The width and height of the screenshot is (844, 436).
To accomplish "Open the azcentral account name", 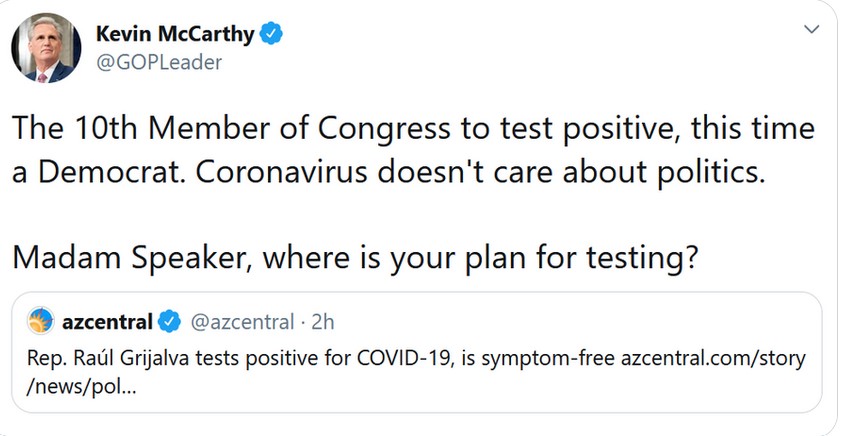I will coord(108,322).
